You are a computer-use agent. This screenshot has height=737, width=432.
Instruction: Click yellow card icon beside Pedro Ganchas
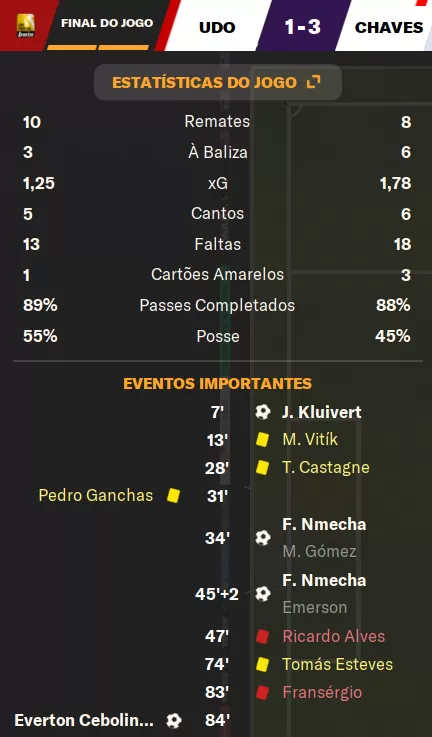(173, 495)
